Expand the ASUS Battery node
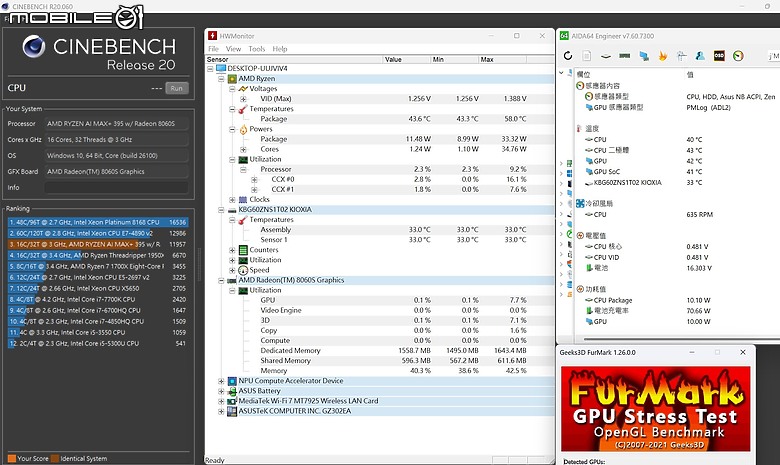The height and width of the screenshot is (465, 780). (221, 391)
